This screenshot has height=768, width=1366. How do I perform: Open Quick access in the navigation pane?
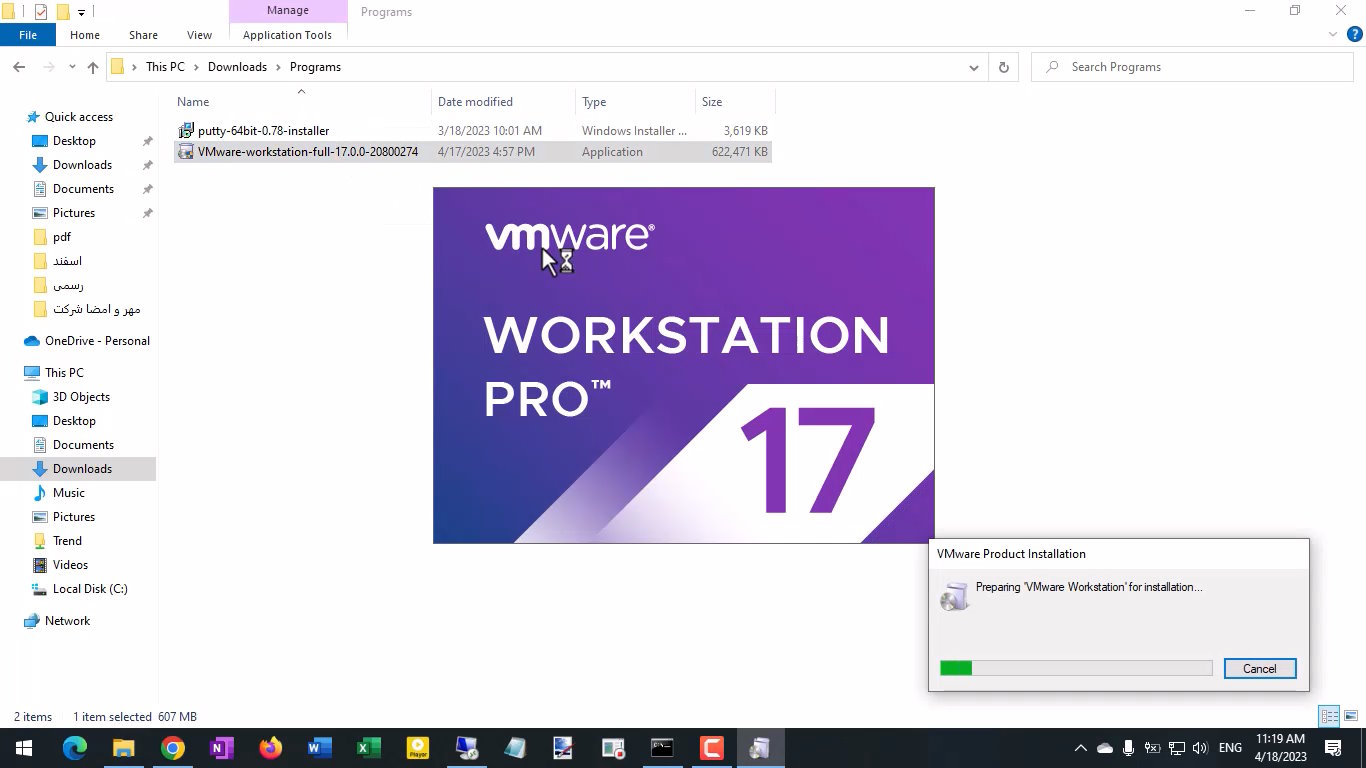pyautogui.click(x=79, y=117)
